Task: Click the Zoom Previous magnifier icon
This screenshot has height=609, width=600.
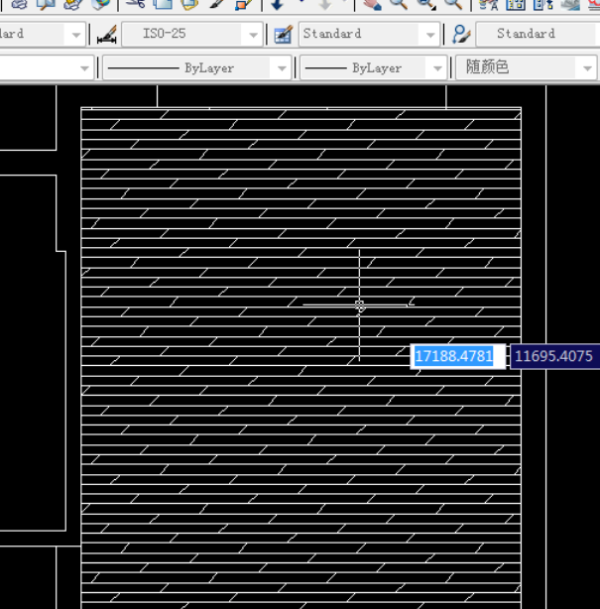Action: tap(453, 4)
